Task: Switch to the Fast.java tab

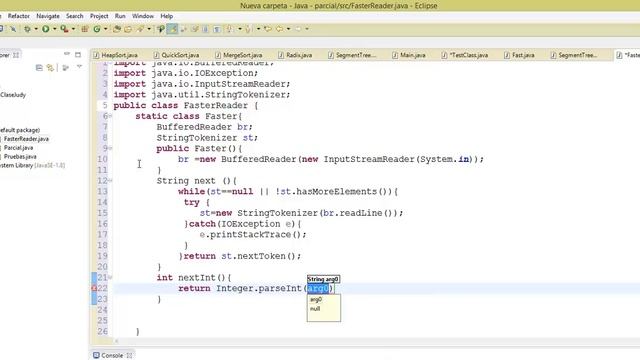Action: click(519, 55)
